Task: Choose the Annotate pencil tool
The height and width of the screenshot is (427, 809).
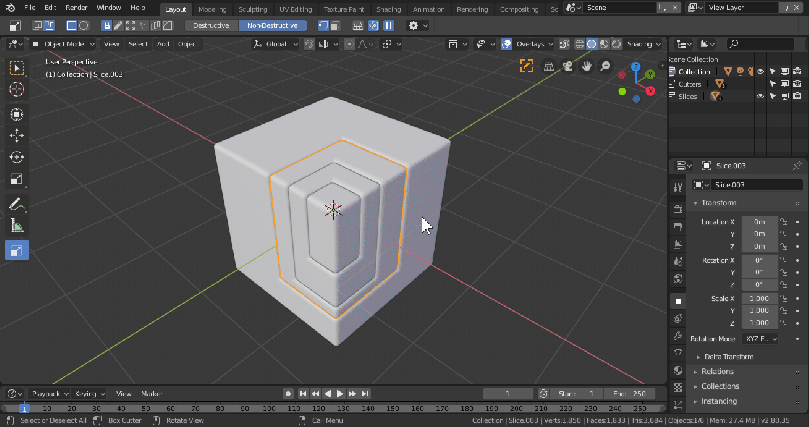Action: [x=17, y=204]
